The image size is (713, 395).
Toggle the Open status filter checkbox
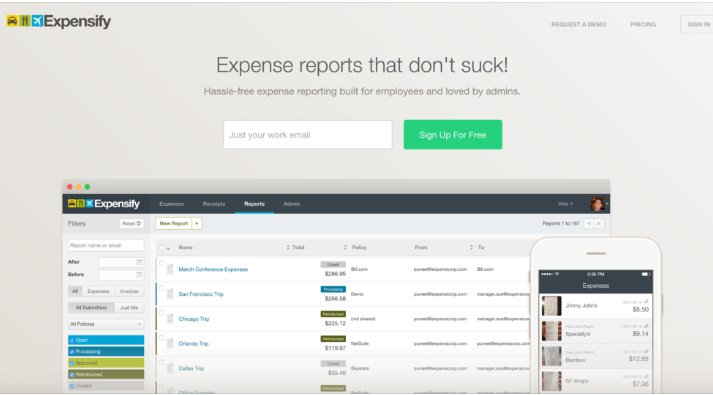point(72,340)
